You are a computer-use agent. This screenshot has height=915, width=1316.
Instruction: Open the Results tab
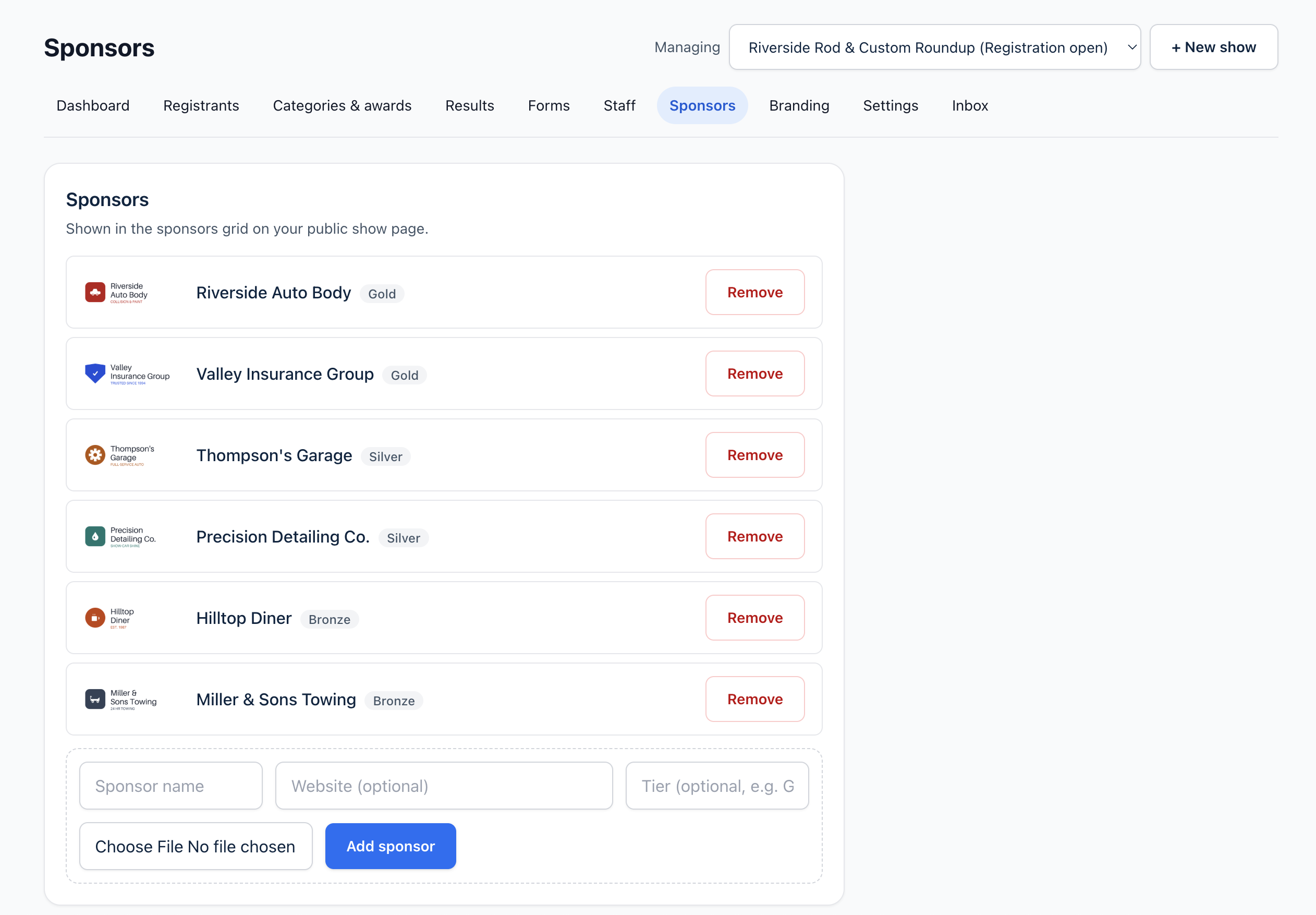[470, 105]
